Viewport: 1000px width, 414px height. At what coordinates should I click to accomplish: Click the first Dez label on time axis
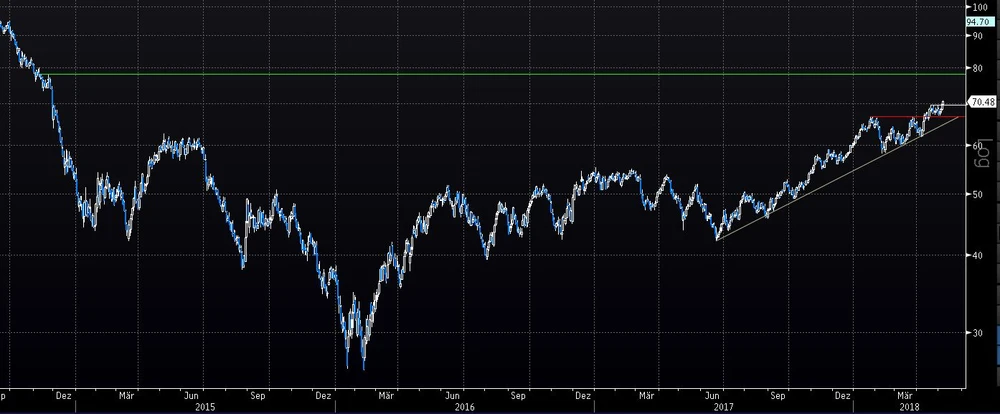click(x=64, y=394)
